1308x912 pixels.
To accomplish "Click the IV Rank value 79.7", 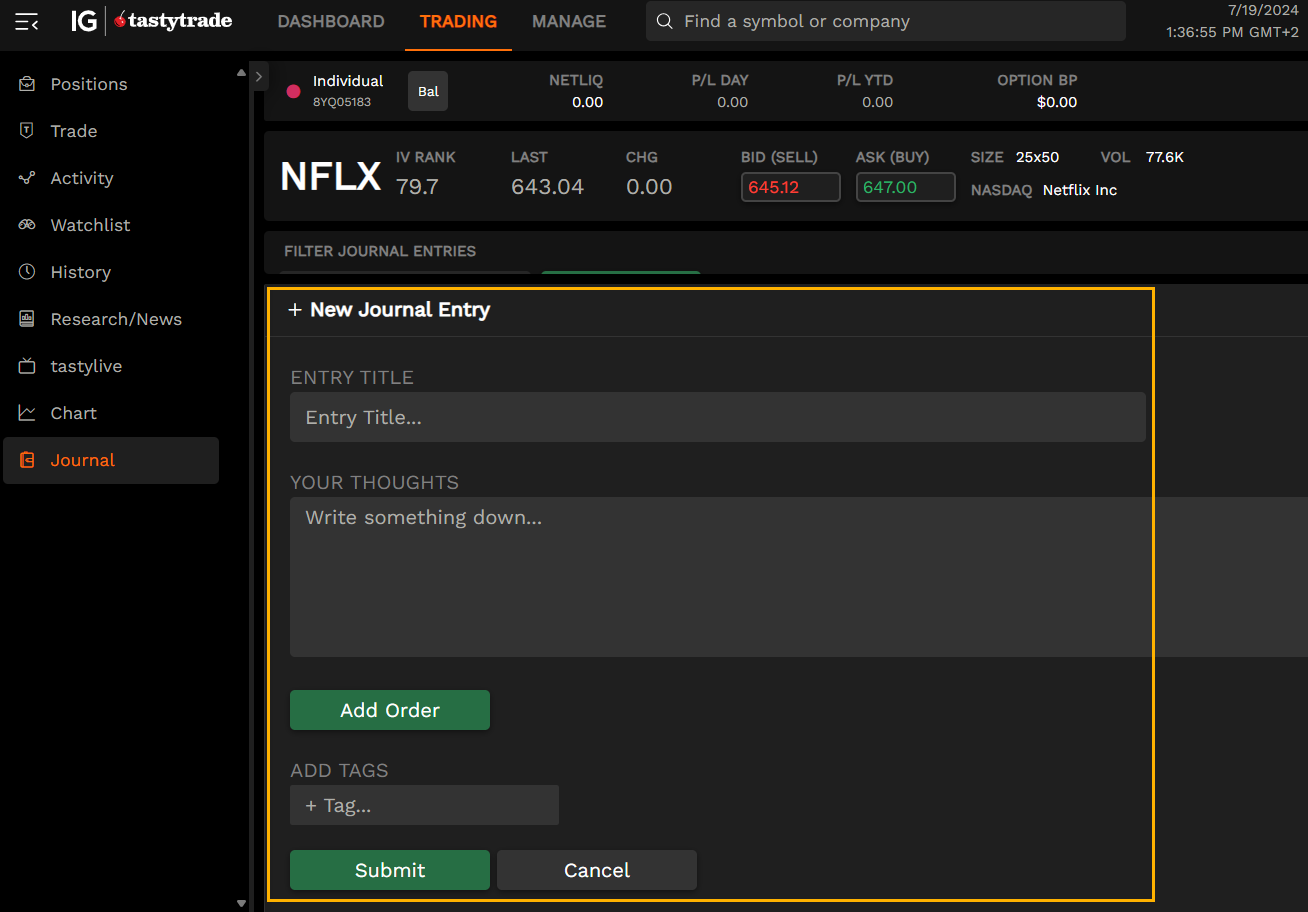I will [x=417, y=187].
